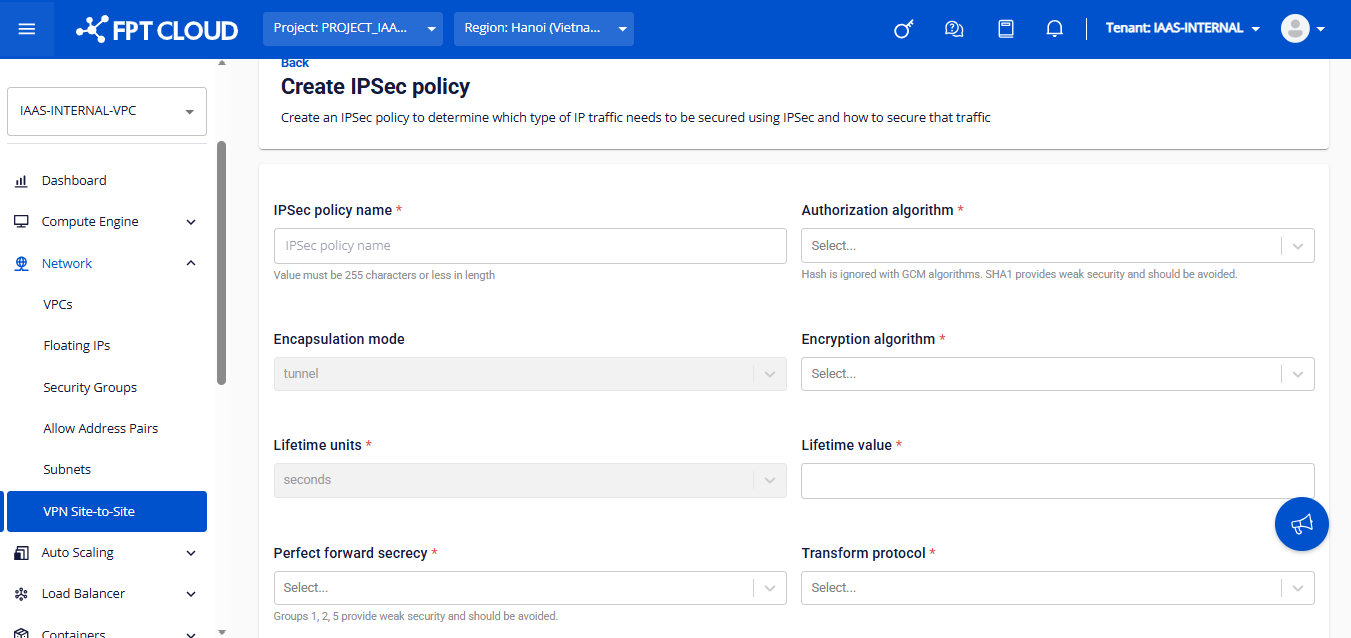Open the help chat icon
The width and height of the screenshot is (1351, 638).
point(954,29)
